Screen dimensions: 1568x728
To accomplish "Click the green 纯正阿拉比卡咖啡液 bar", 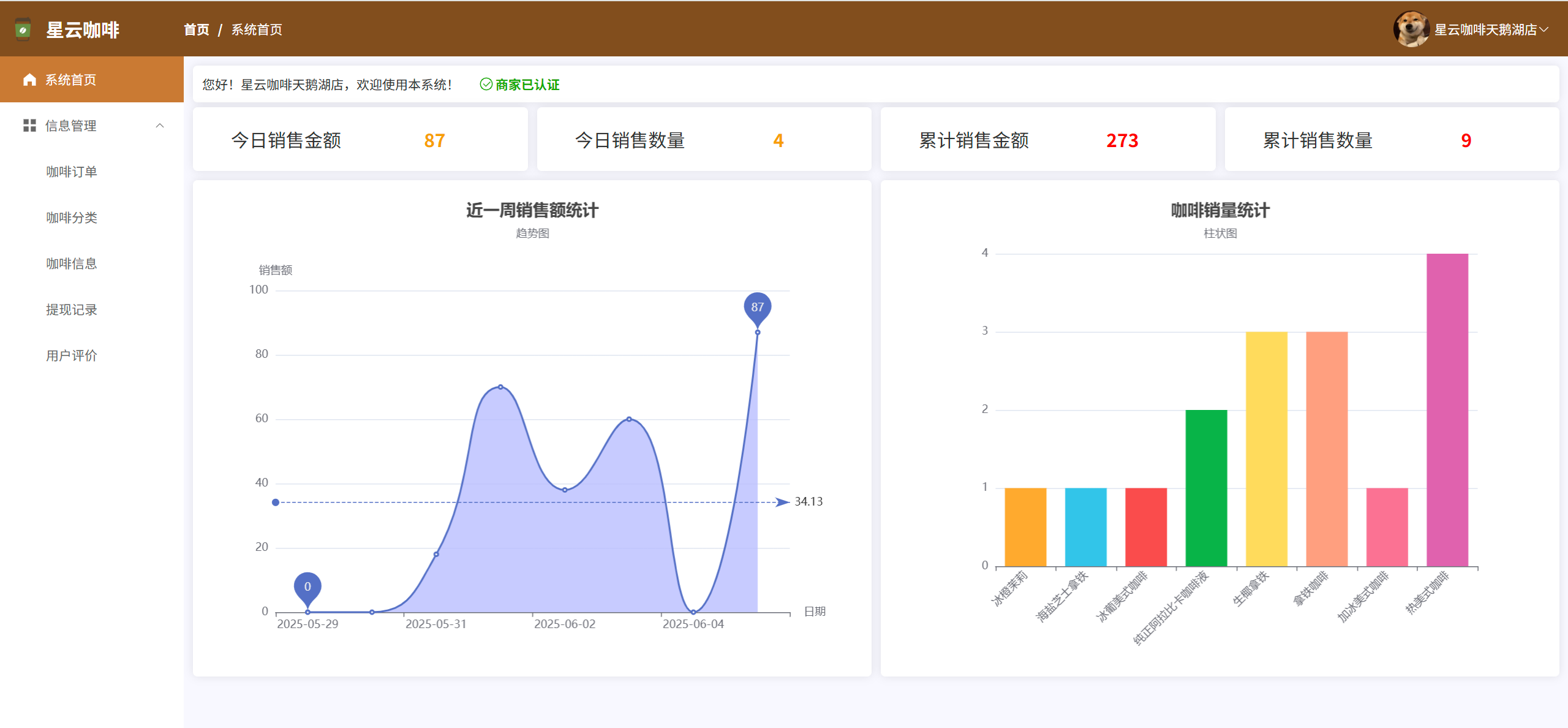I will 1205,488.
